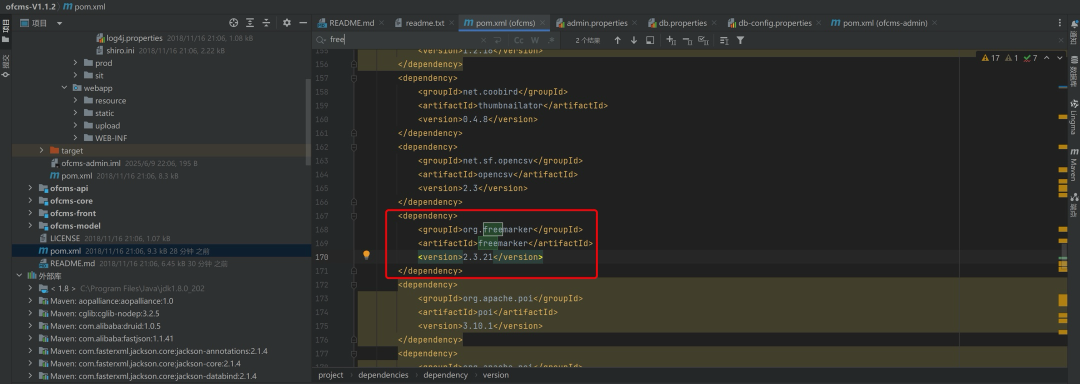Show intention lightbulb on line 170
This screenshot has width=1080, height=384.
tap(366, 255)
